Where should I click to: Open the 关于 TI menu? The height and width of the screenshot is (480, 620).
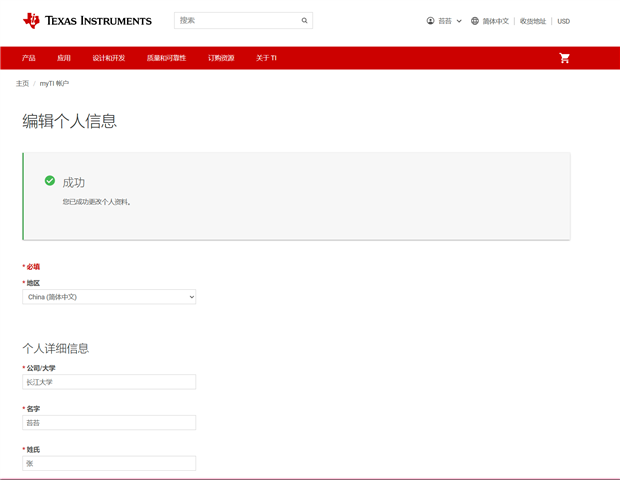[x=266, y=58]
